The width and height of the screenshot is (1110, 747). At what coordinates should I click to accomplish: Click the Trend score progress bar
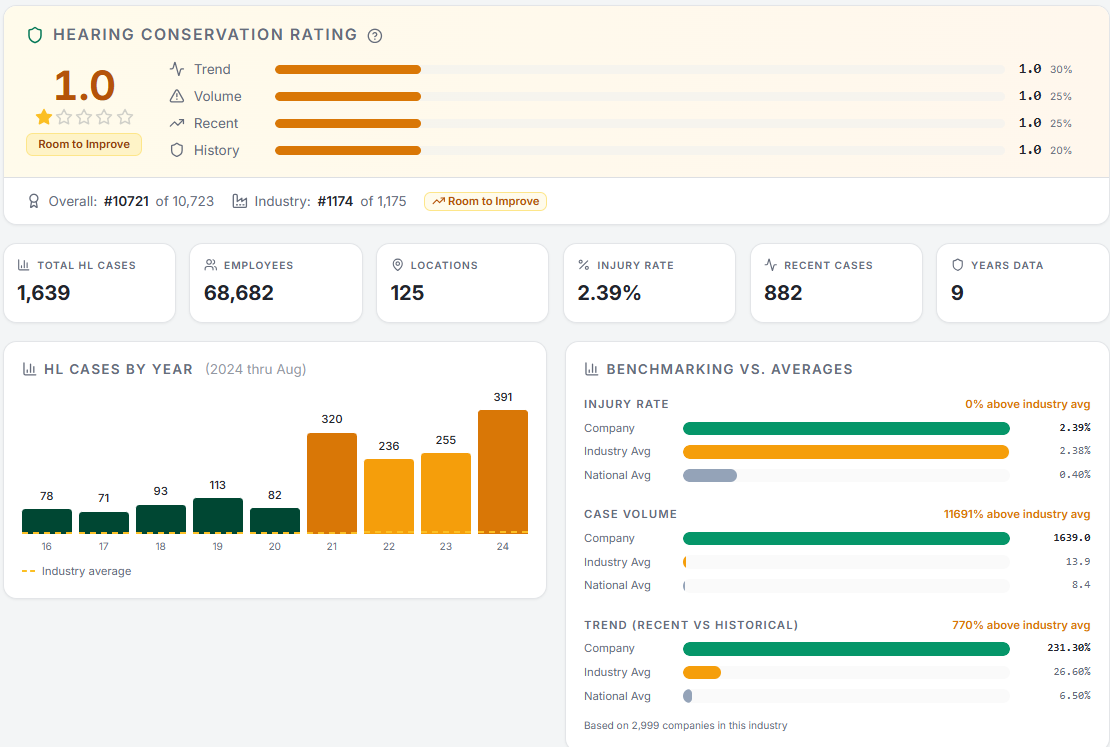[640, 69]
